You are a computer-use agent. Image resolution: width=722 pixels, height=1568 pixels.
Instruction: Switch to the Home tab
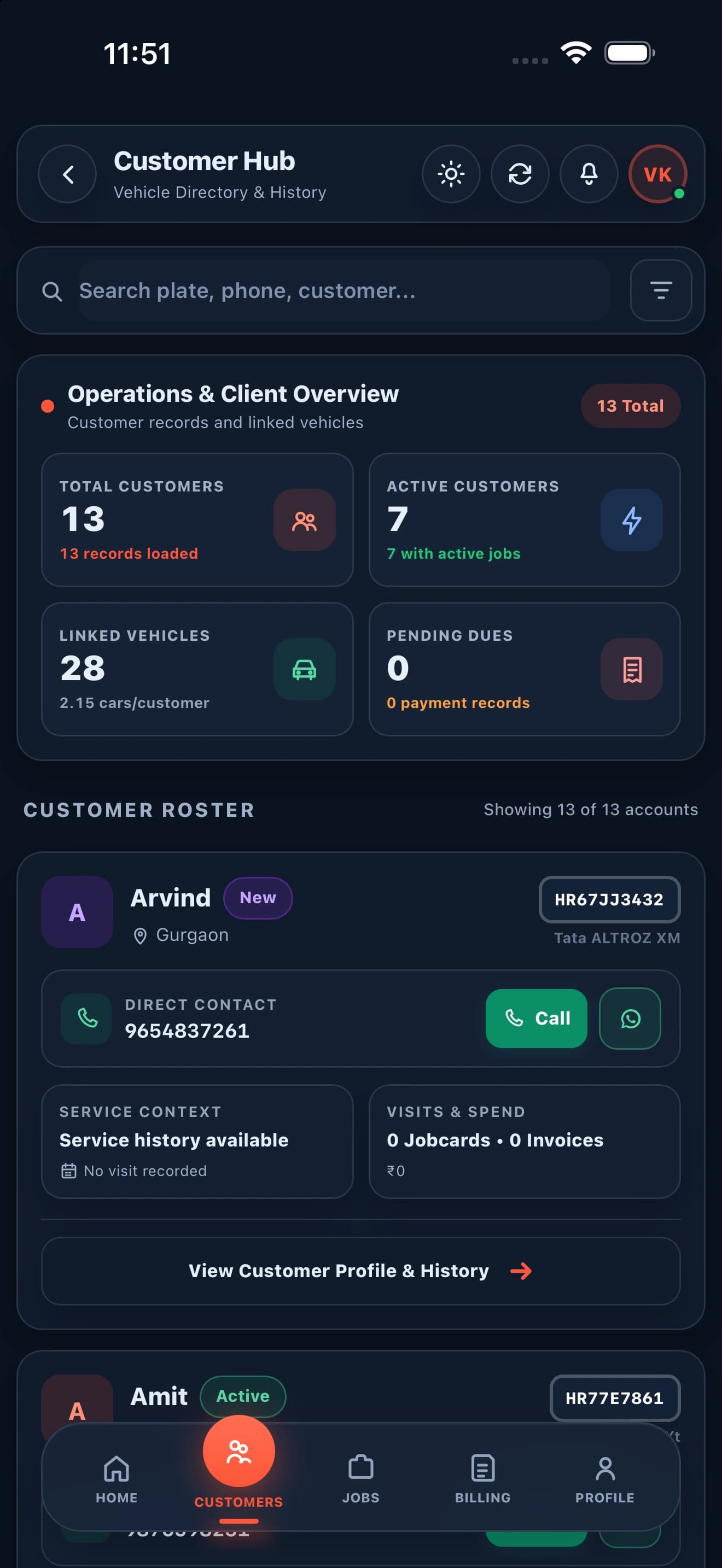tap(117, 1480)
